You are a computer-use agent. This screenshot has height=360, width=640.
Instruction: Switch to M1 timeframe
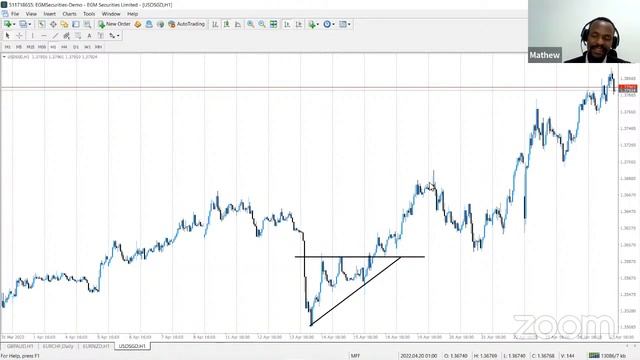pos(8,47)
